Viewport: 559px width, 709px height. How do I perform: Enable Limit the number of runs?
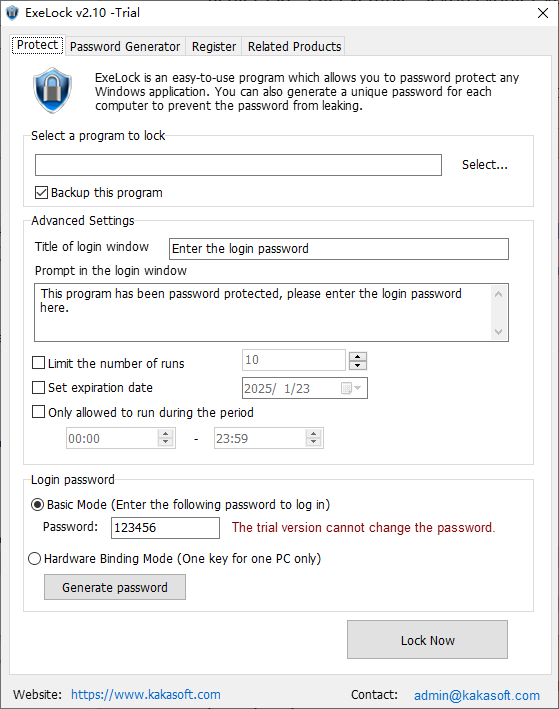(38, 363)
